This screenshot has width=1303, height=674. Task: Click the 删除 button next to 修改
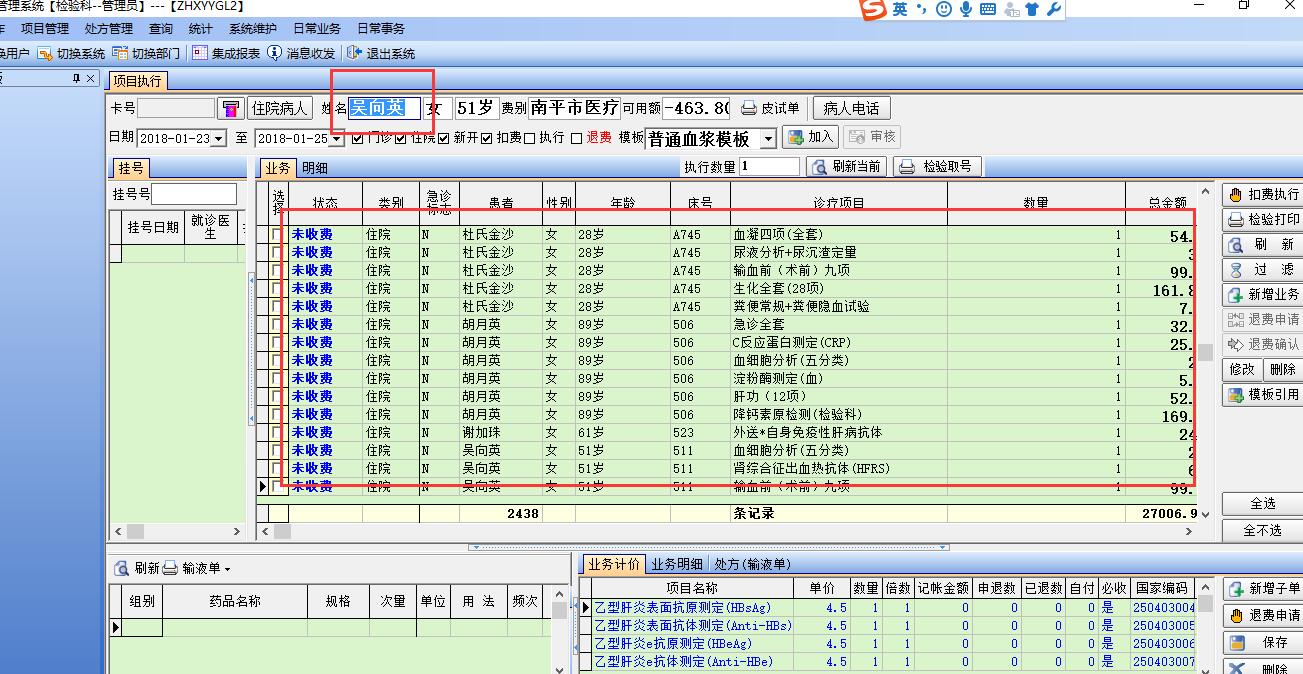(1282, 369)
